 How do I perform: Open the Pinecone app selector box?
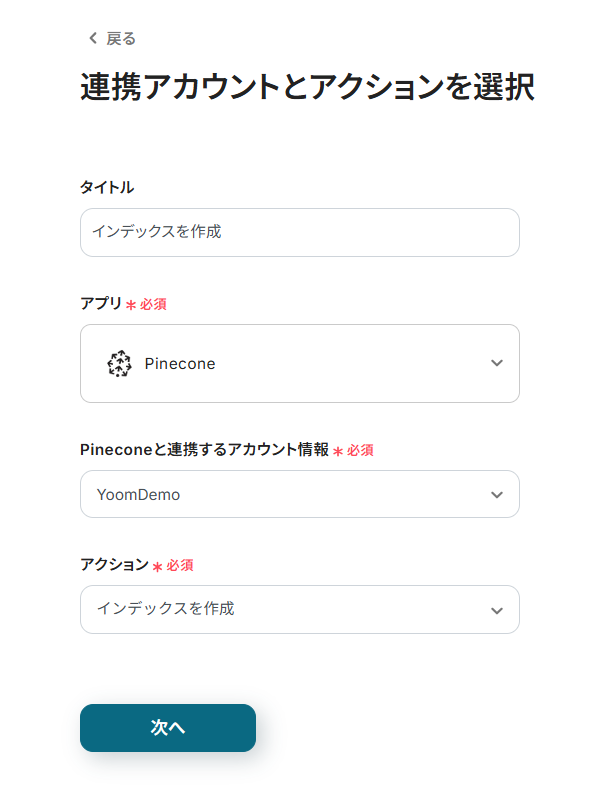click(x=300, y=364)
